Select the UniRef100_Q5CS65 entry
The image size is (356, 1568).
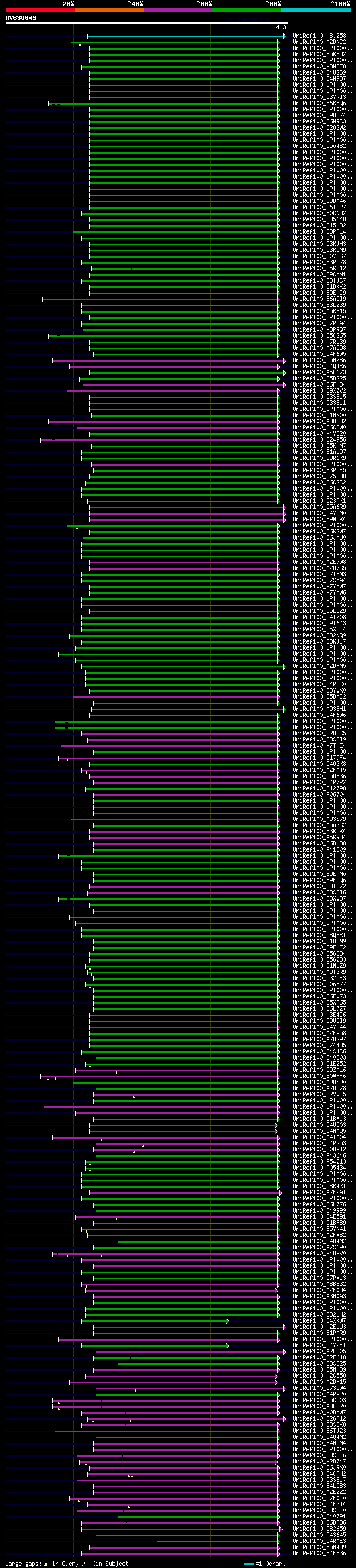pos(319,336)
